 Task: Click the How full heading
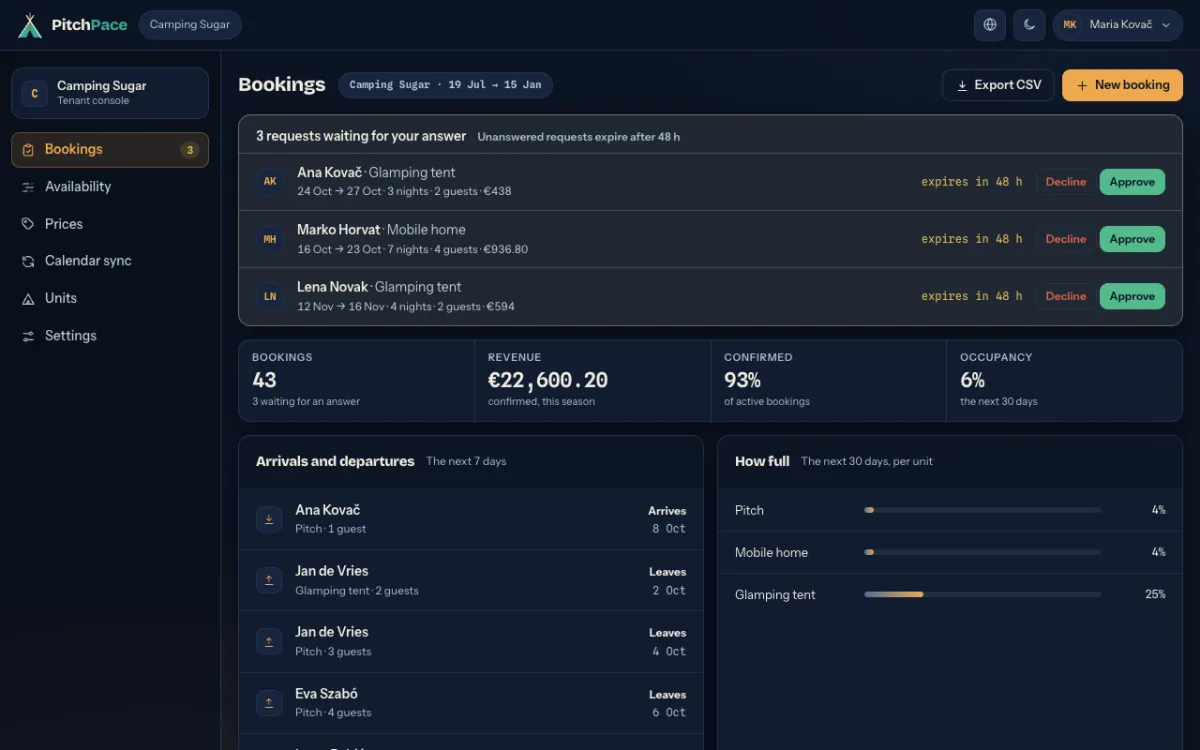tap(762, 461)
